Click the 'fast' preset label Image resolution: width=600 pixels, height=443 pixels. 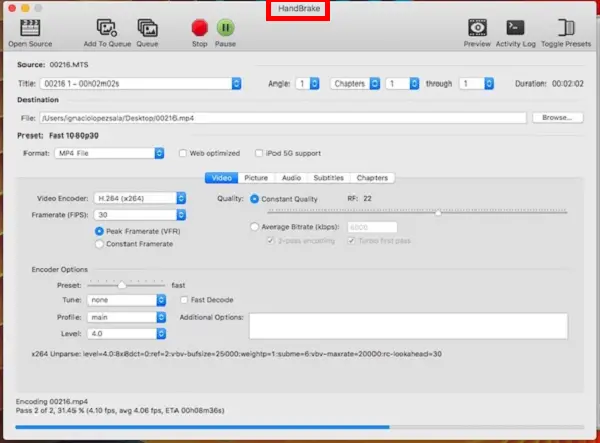pyautogui.click(x=178, y=285)
